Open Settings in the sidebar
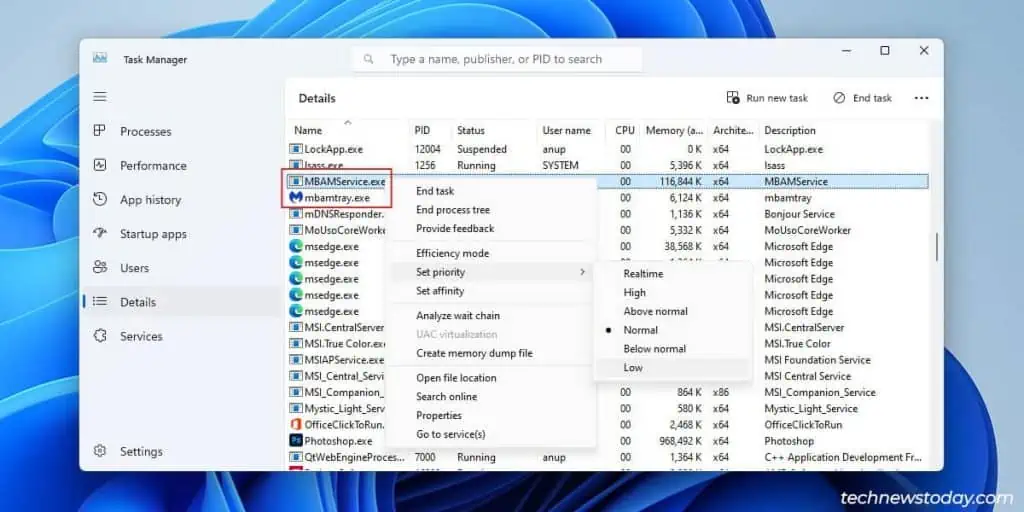 [181, 451]
